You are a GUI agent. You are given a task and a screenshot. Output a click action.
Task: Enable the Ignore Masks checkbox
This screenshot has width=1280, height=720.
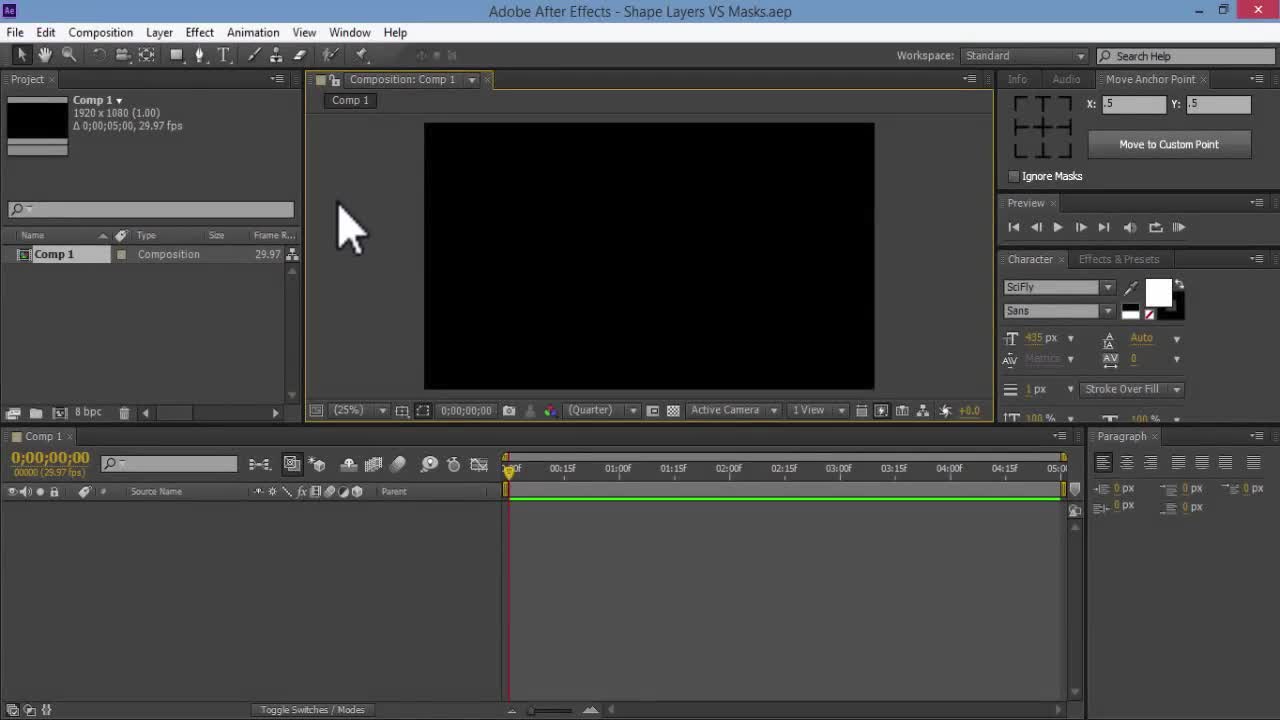(x=1013, y=176)
